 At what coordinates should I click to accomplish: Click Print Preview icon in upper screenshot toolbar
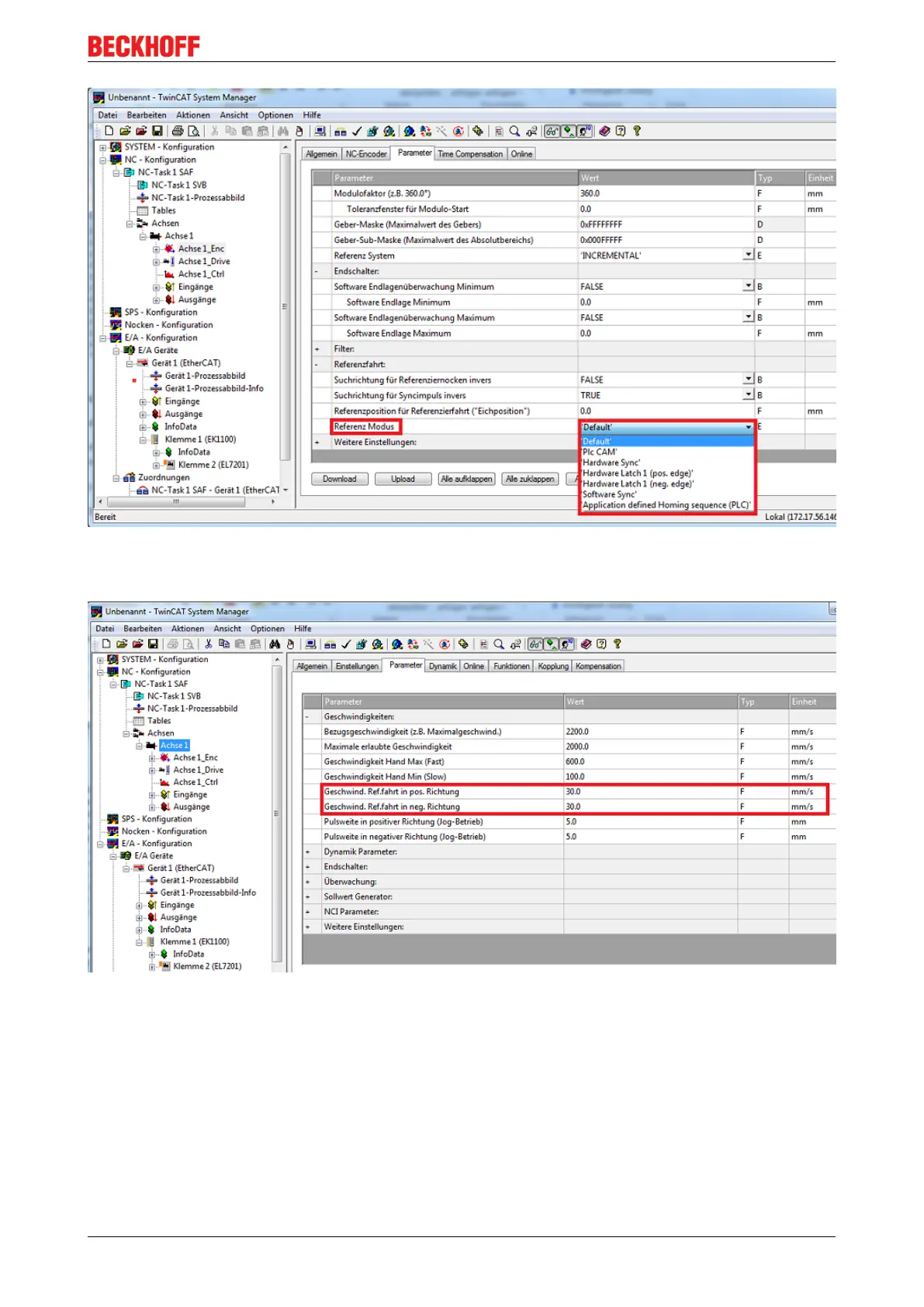(193, 131)
